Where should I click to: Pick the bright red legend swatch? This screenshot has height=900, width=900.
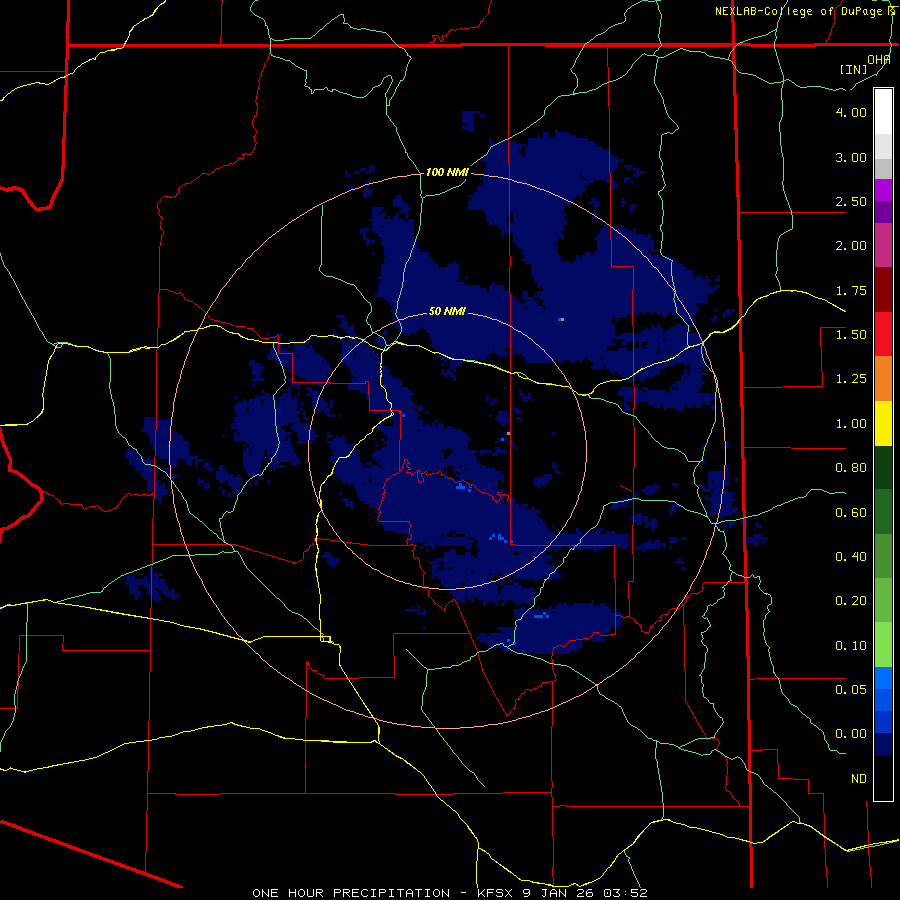click(x=883, y=334)
